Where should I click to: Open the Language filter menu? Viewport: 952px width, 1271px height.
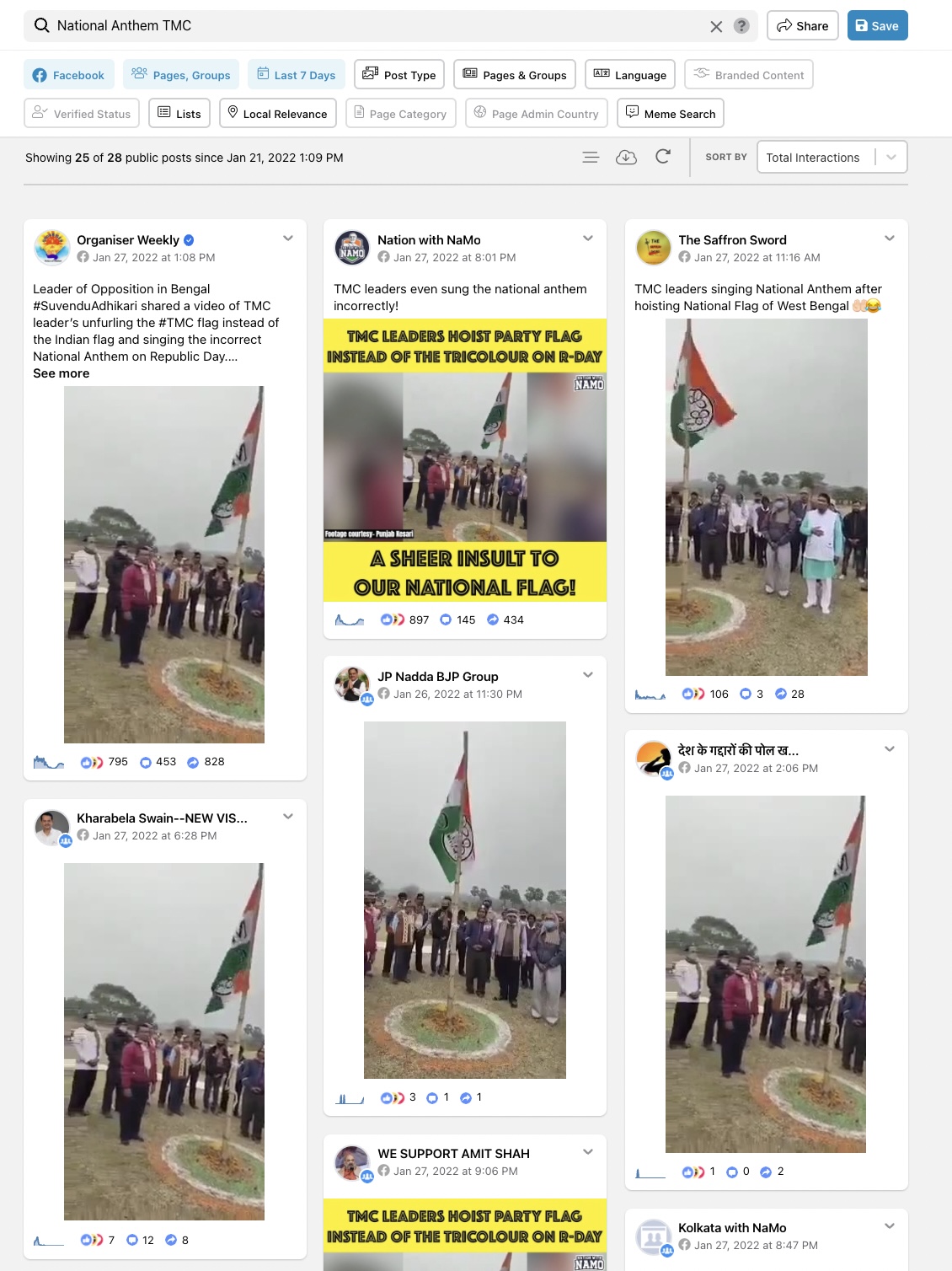(630, 74)
